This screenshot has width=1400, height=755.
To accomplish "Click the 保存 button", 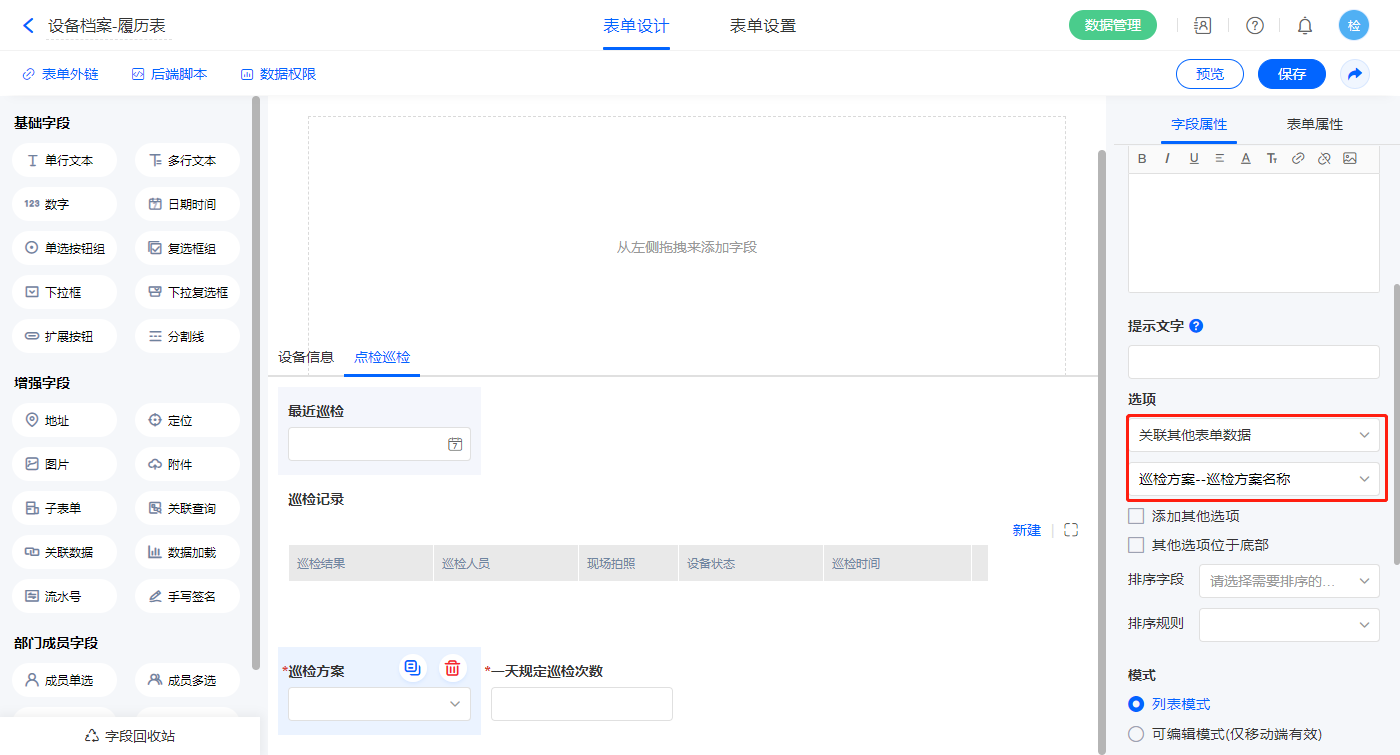I will [x=1291, y=74].
